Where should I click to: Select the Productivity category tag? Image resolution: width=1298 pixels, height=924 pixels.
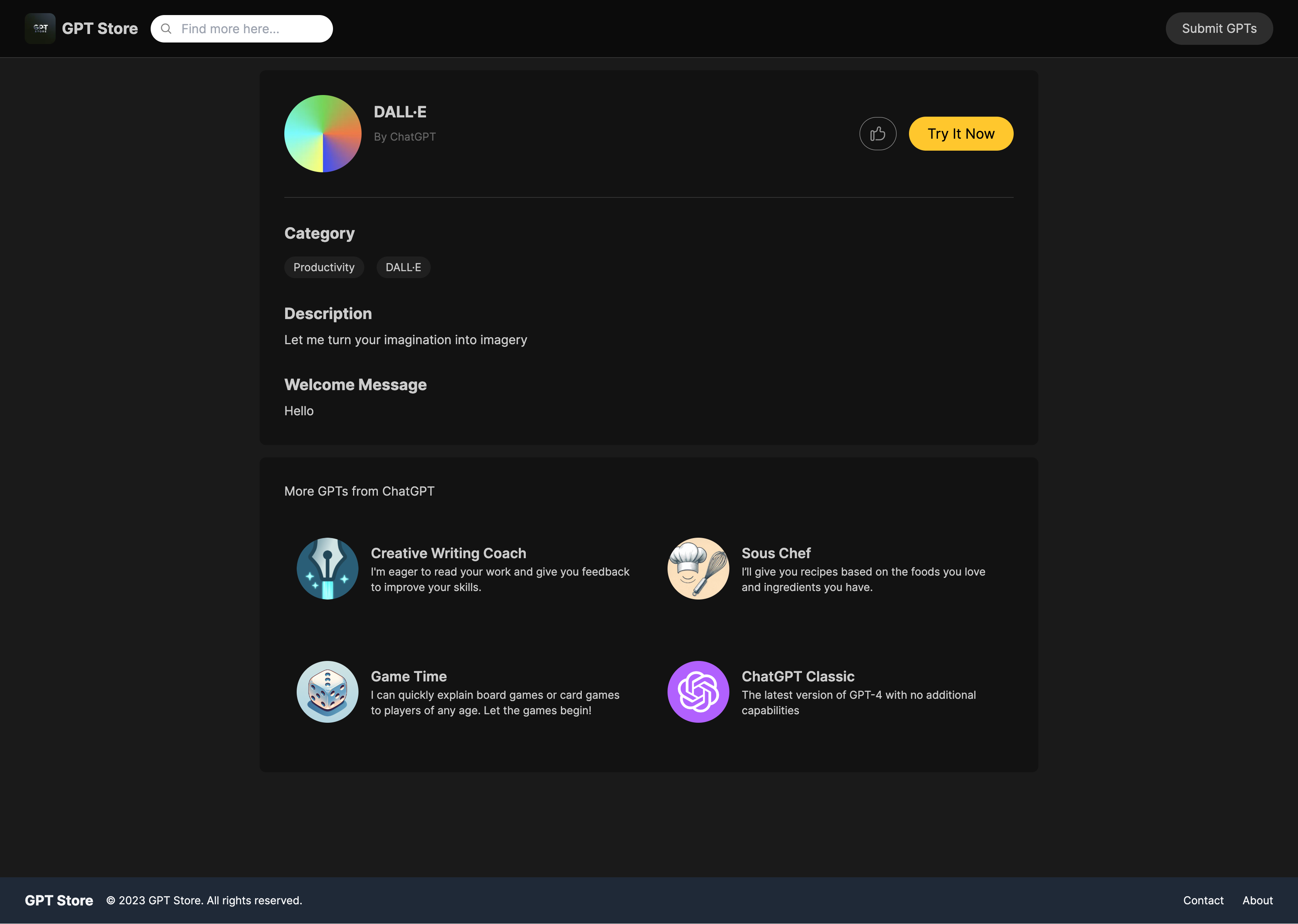[x=324, y=267]
